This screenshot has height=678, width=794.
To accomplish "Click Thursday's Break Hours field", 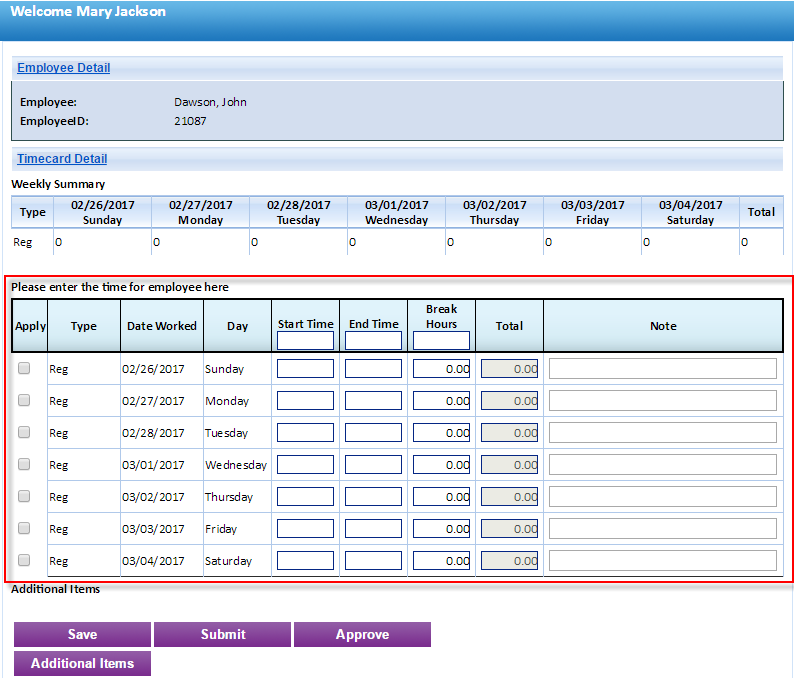I will point(442,497).
